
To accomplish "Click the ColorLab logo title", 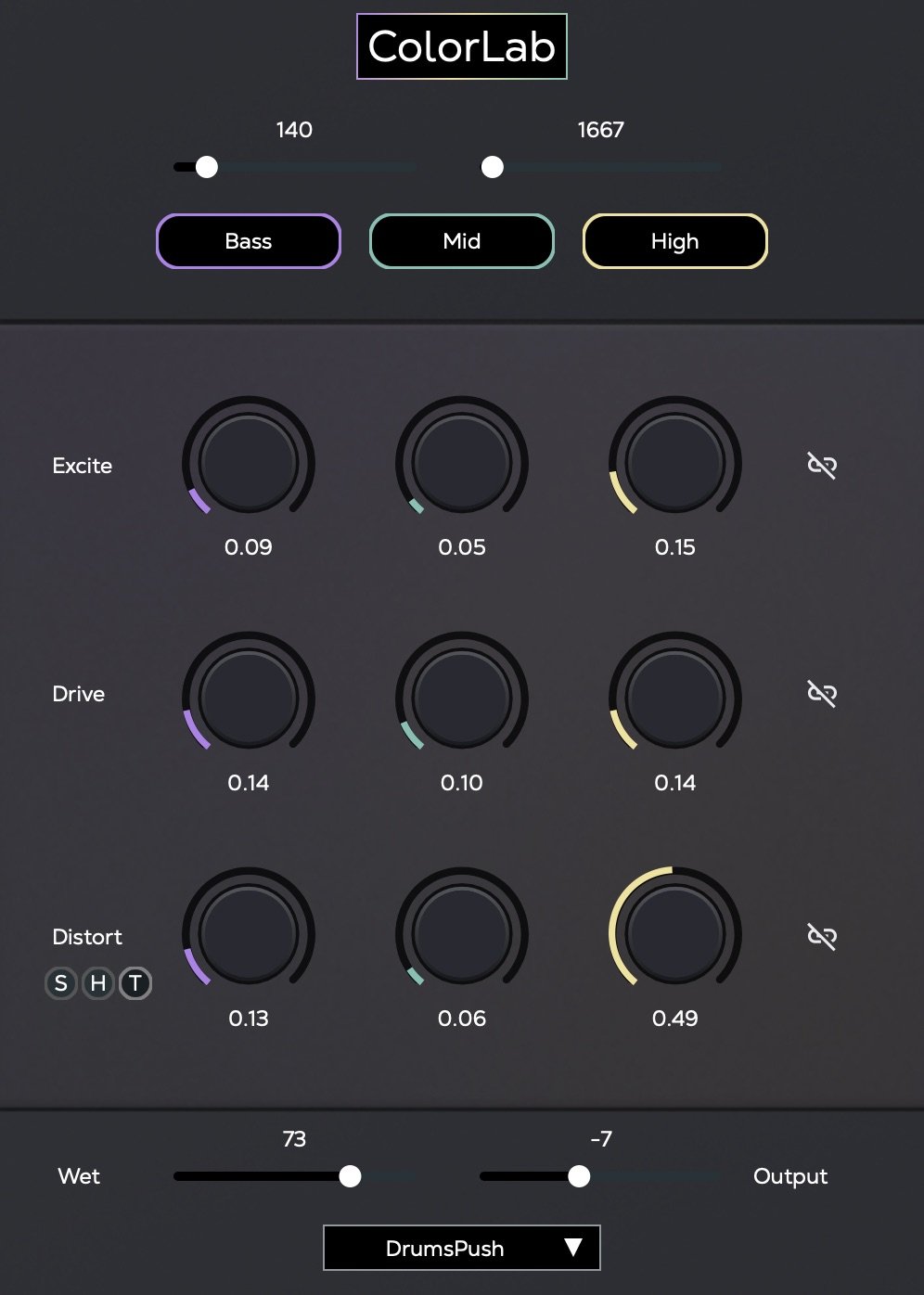I will pyautogui.click(x=462, y=46).
